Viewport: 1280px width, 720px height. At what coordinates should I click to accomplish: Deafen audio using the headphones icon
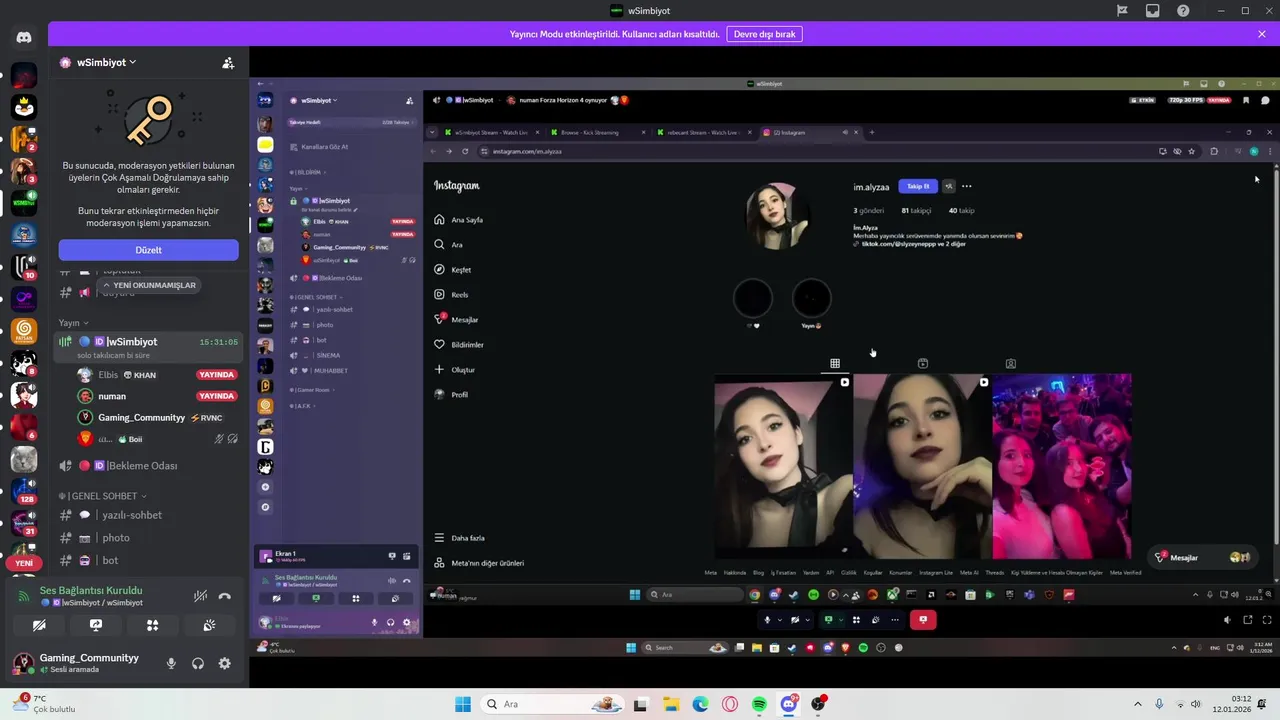(x=198, y=663)
